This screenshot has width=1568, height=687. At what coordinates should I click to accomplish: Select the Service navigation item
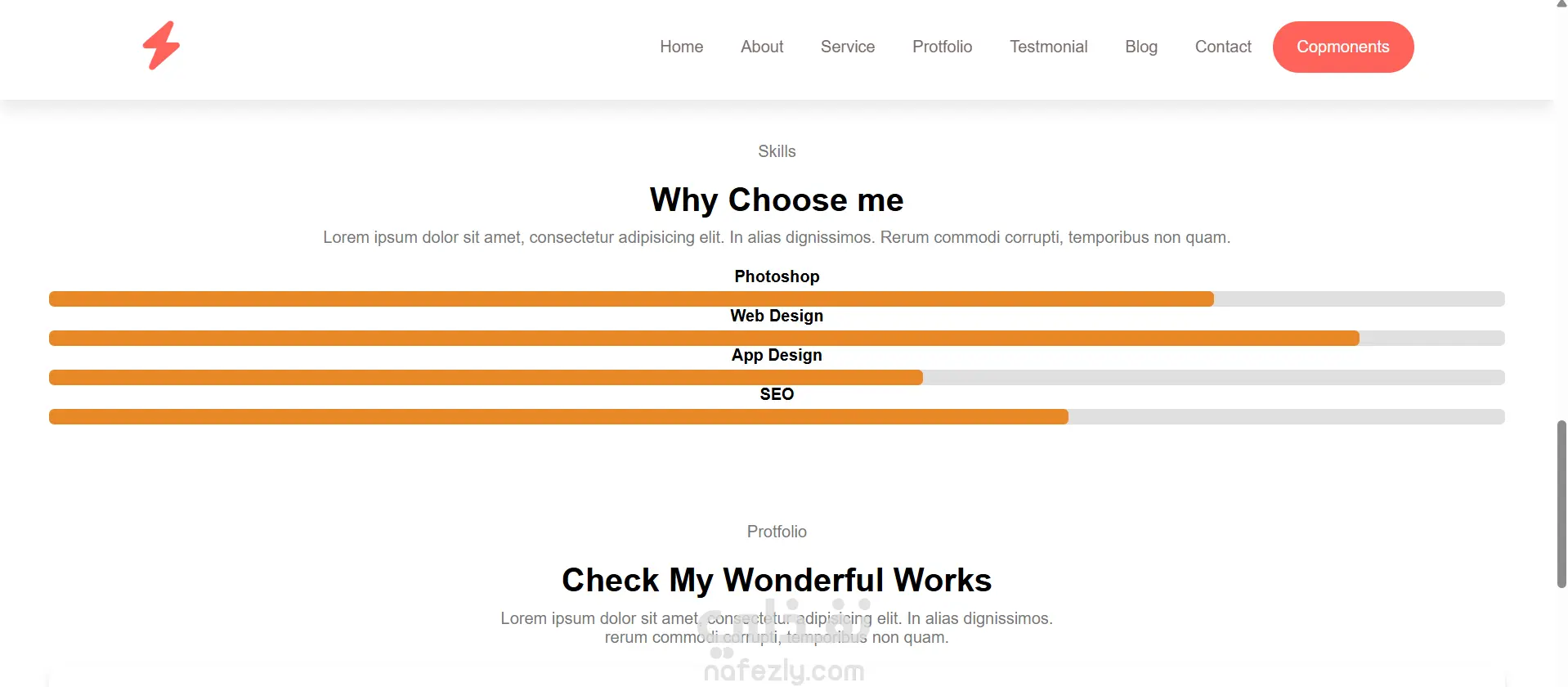click(848, 47)
